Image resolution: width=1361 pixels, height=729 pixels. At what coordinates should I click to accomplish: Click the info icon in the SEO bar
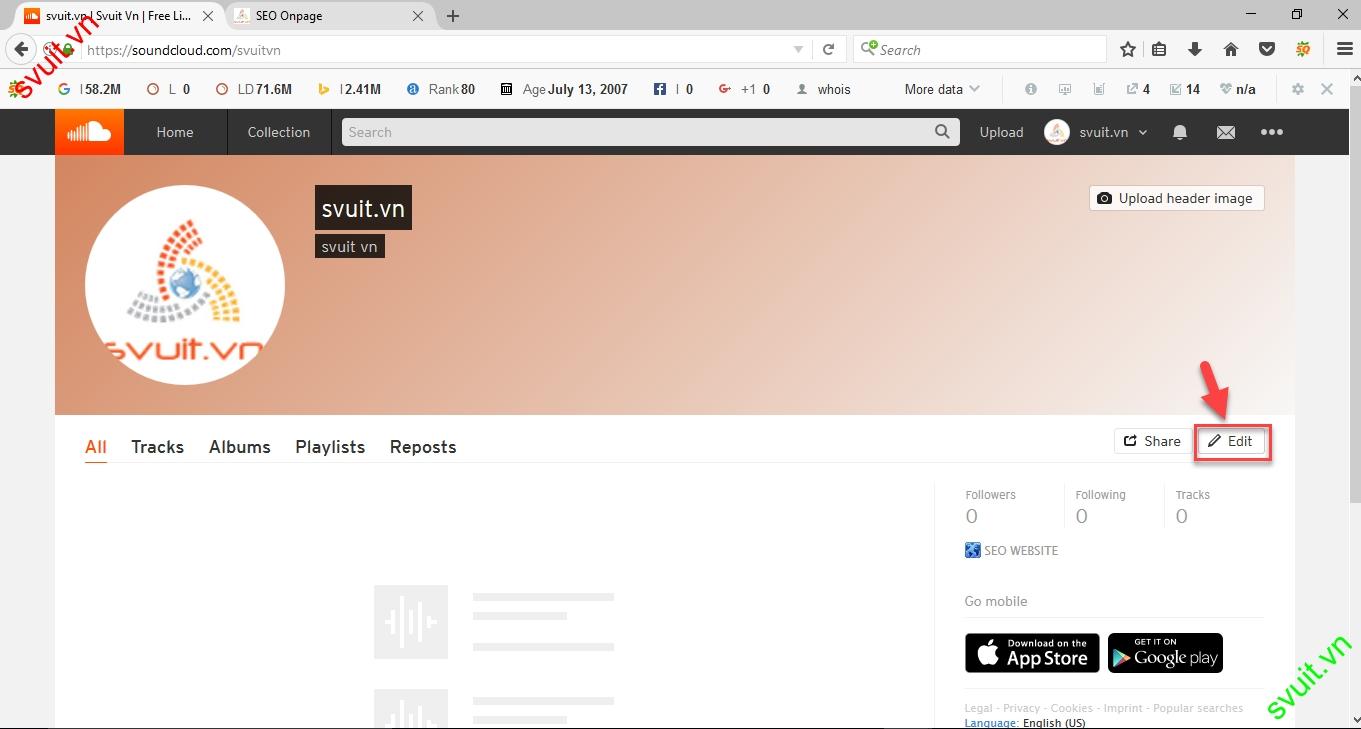(1031, 89)
